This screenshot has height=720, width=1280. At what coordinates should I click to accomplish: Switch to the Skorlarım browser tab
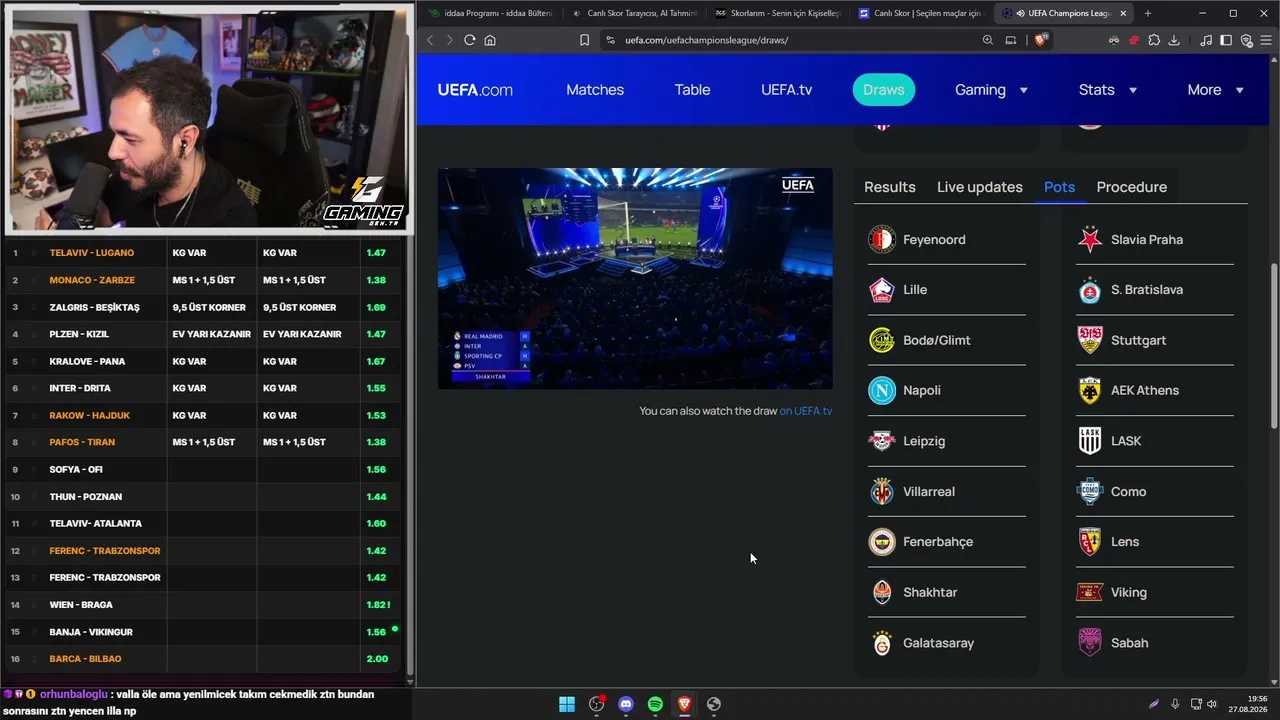point(778,13)
